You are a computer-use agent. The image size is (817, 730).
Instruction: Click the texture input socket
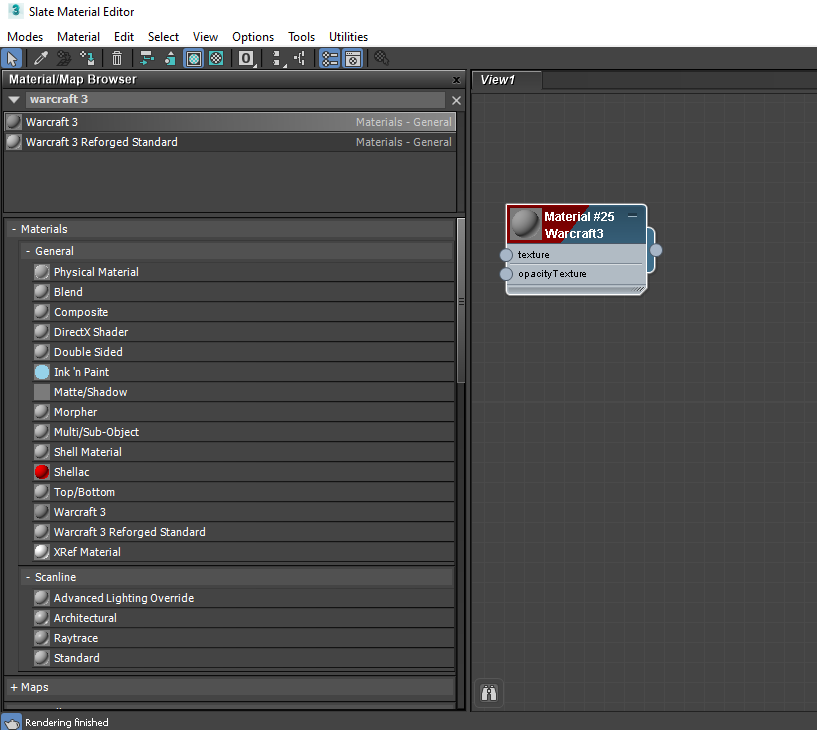506,255
